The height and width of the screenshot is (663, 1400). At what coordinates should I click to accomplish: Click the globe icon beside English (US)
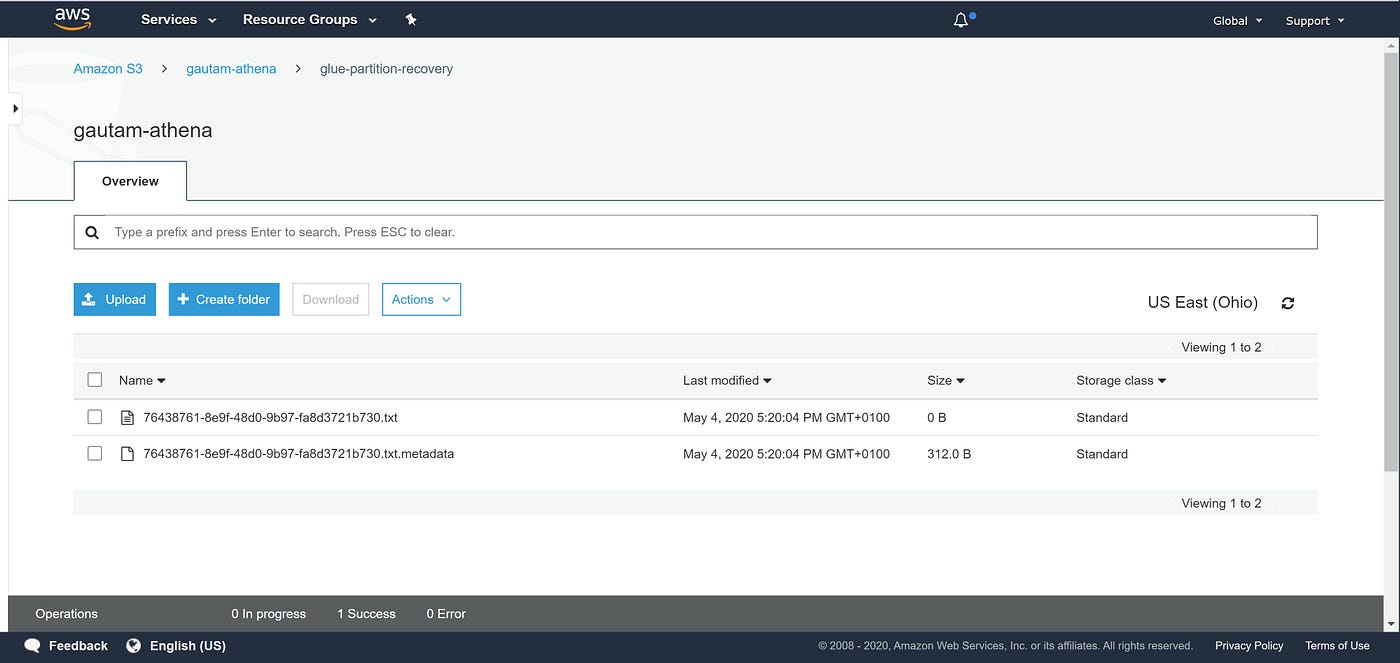[x=133, y=645]
